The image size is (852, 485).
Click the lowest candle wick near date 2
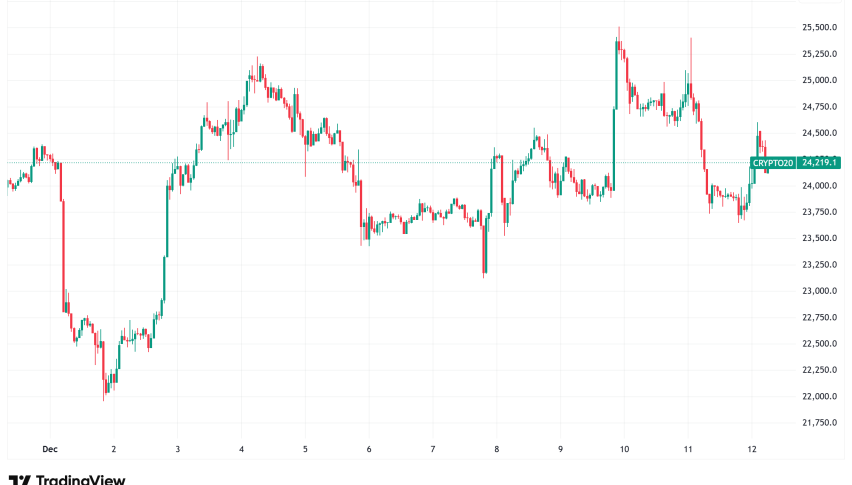pyautogui.click(x=104, y=394)
